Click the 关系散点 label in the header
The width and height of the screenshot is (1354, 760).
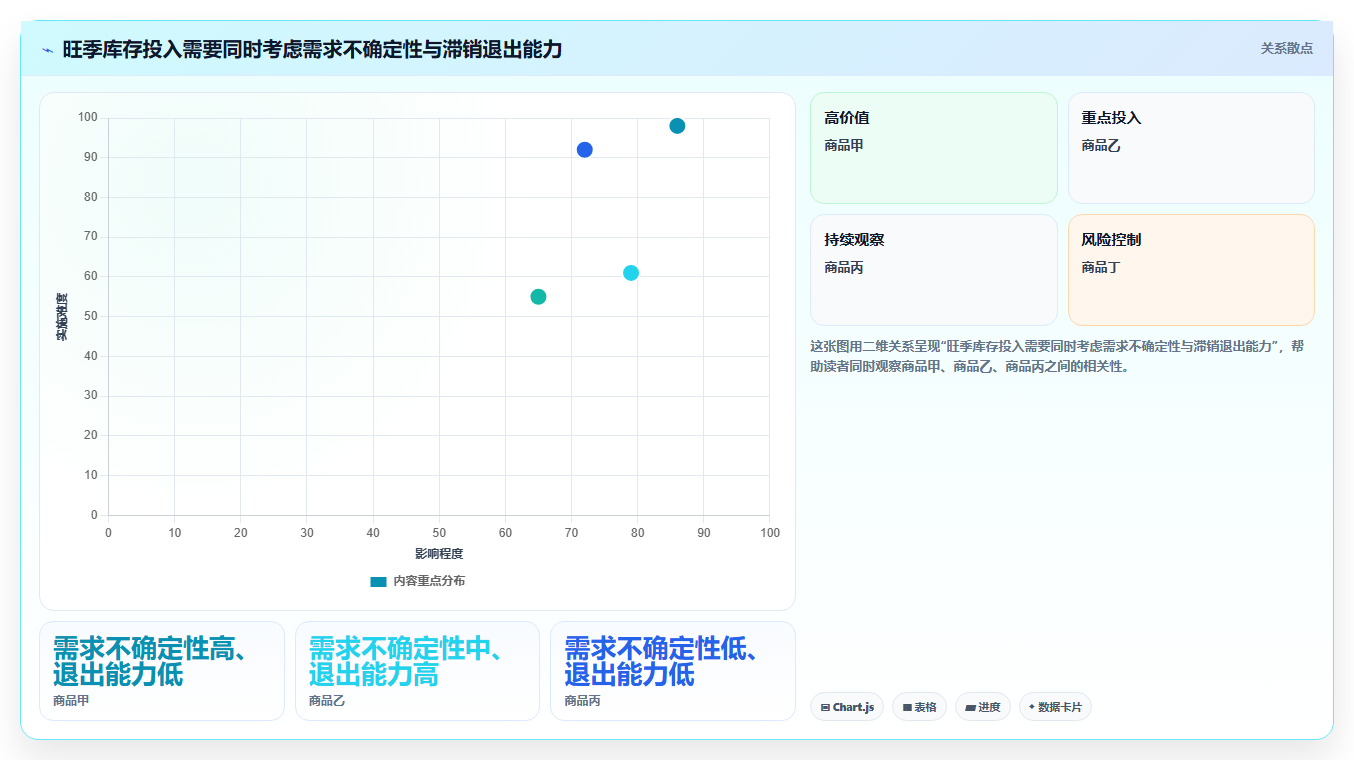[x=1286, y=48]
